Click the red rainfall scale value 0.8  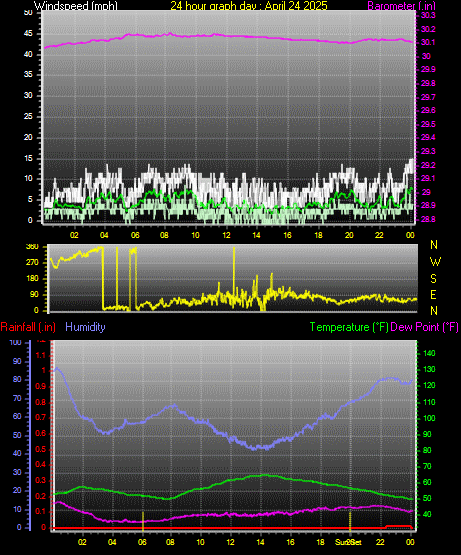point(41,402)
